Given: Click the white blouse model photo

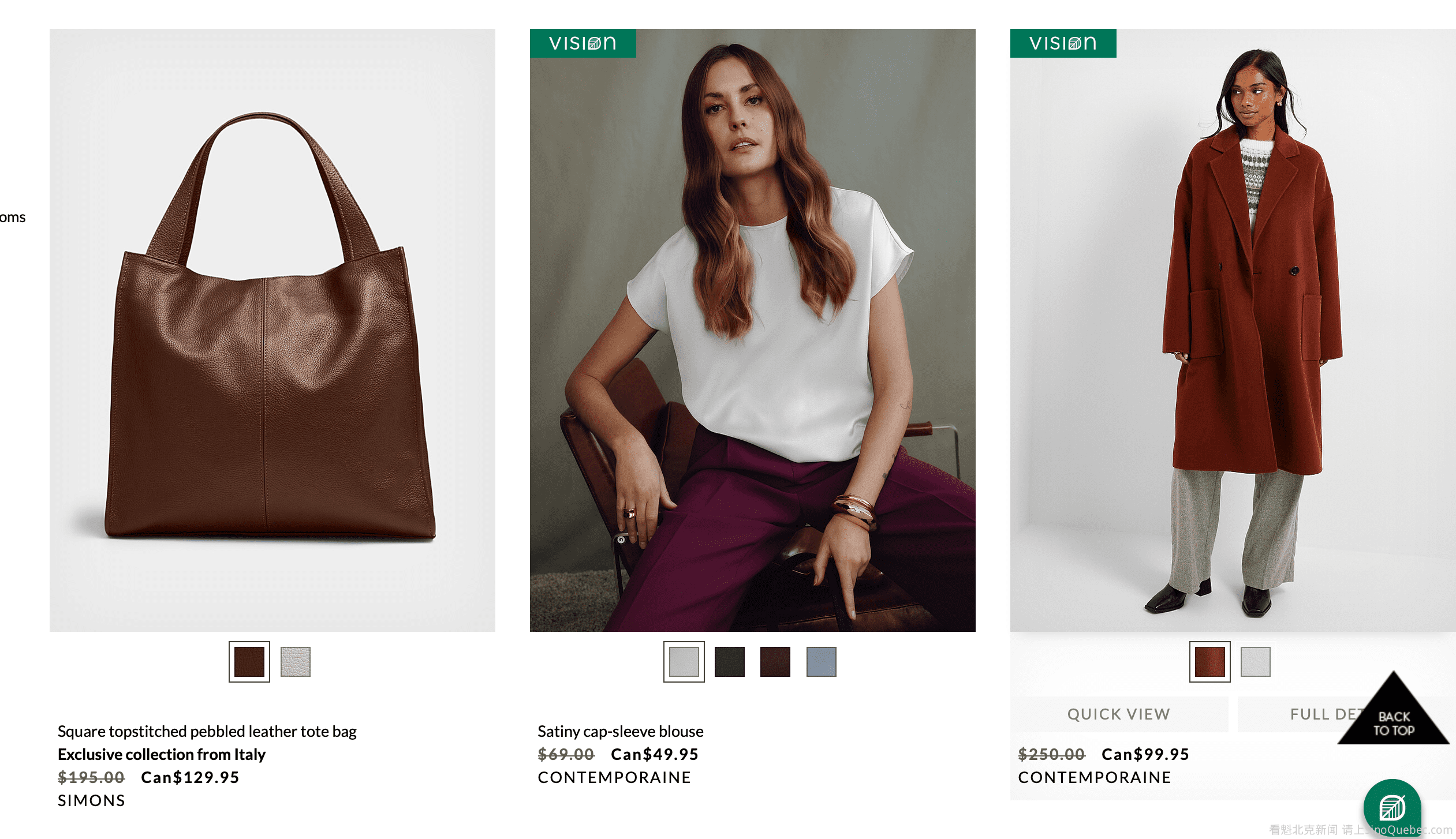Looking at the screenshot, I should click(753, 330).
